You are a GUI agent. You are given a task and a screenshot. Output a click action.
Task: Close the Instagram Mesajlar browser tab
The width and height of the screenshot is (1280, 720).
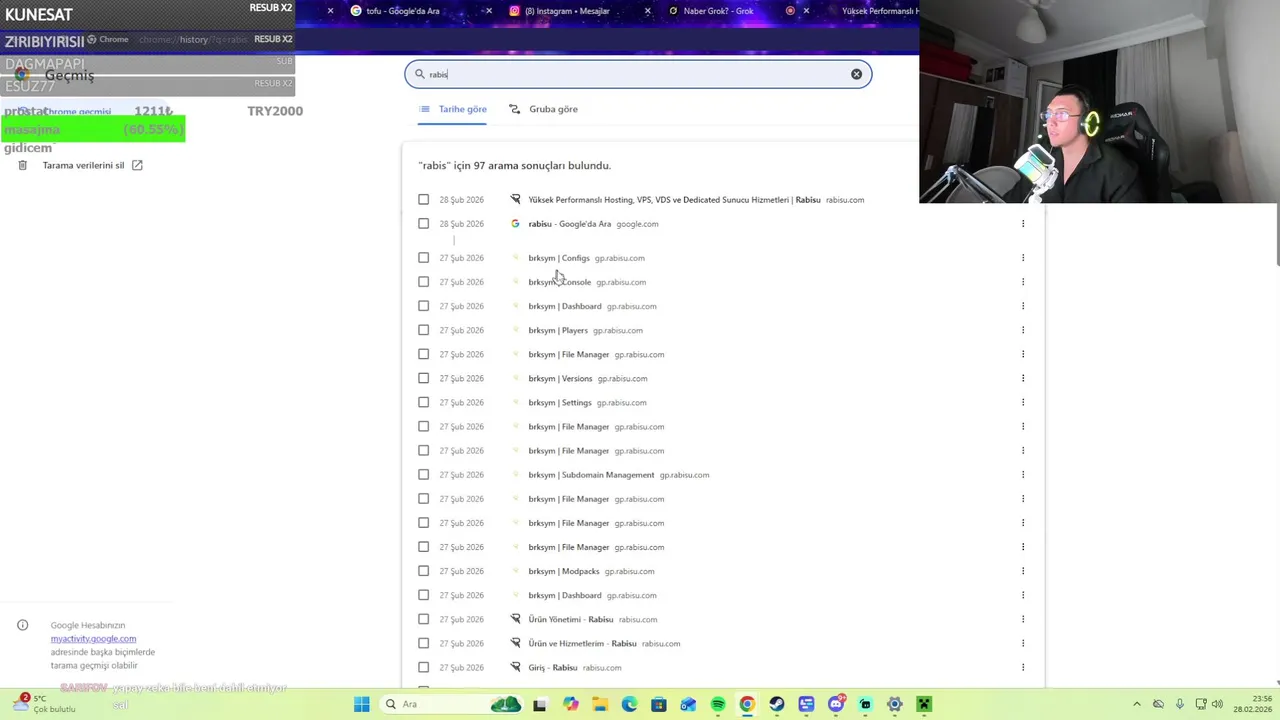(x=648, y=11)
